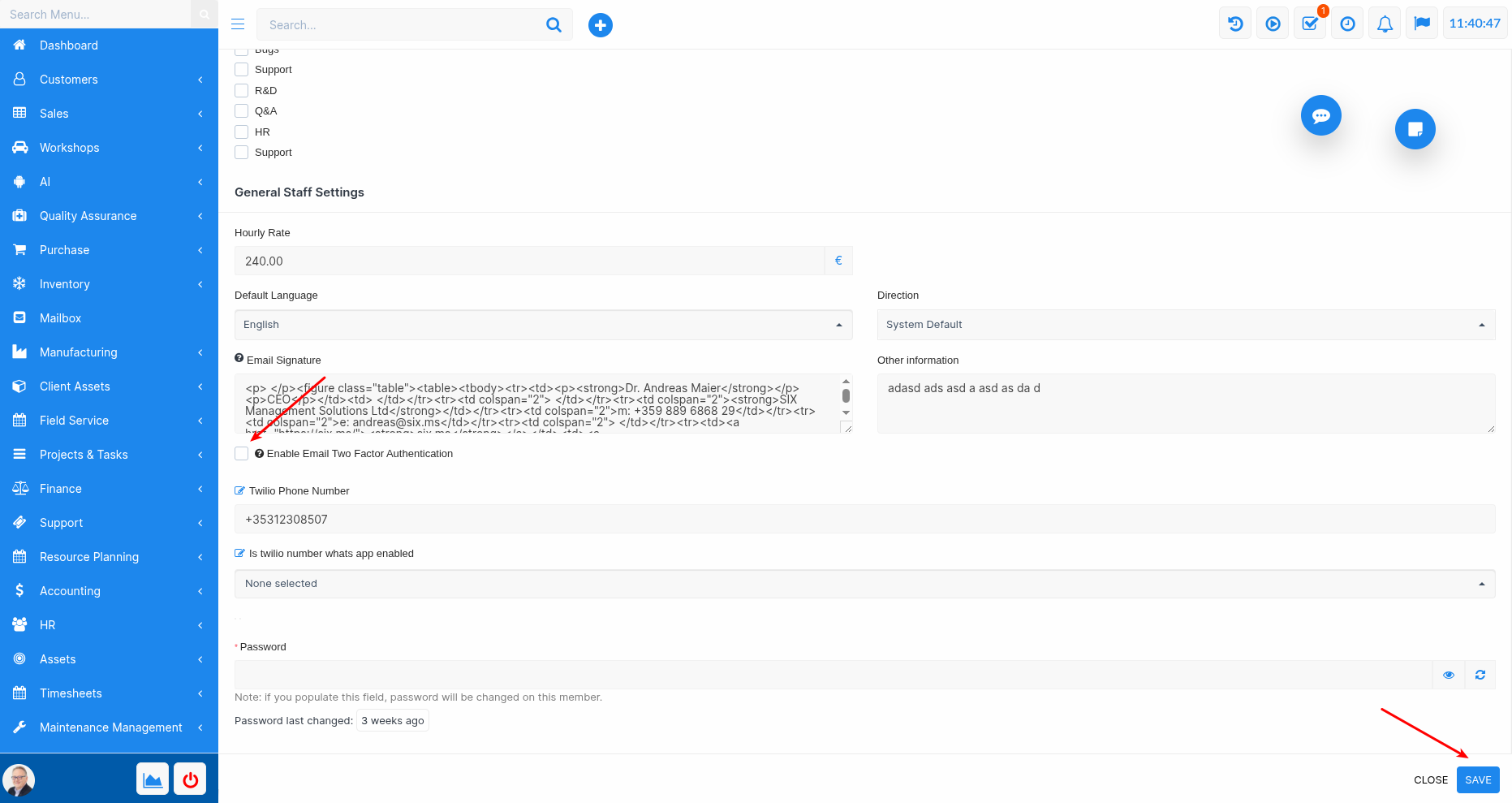Open the Direction dropdown

1185,325
